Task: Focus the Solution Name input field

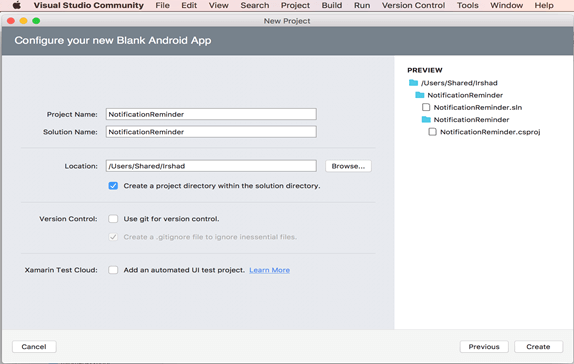Action: [211, 131]
